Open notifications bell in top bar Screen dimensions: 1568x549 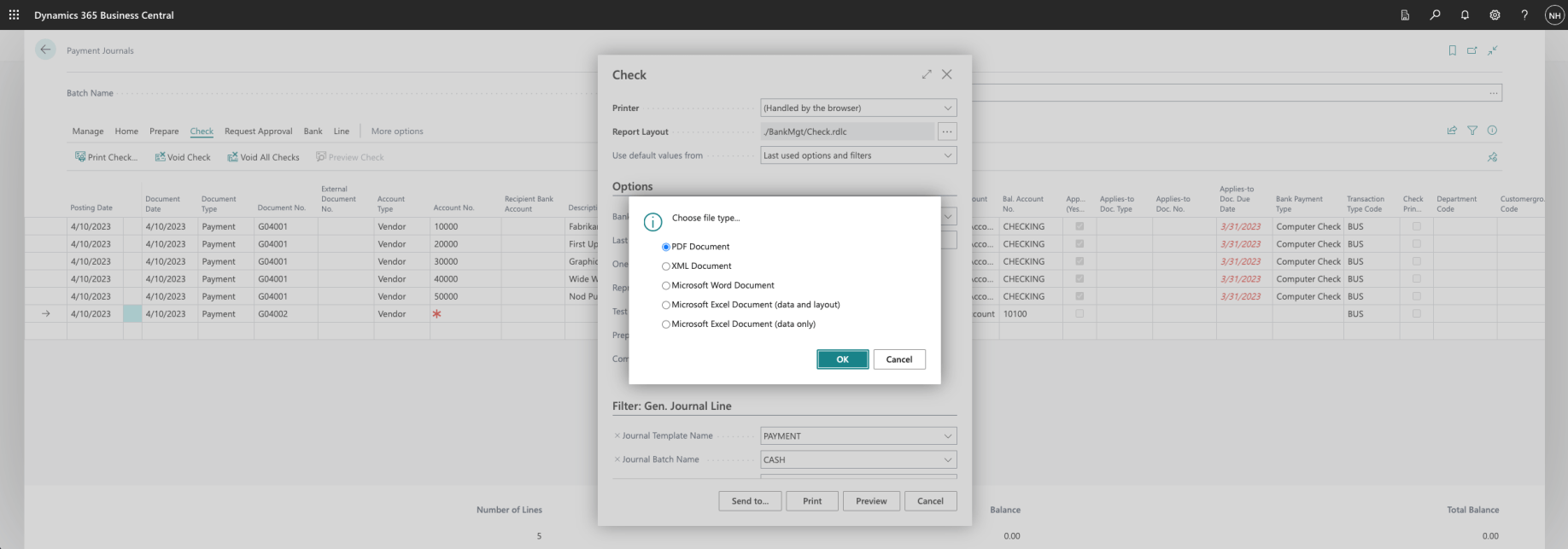[x=1465, y=15]
